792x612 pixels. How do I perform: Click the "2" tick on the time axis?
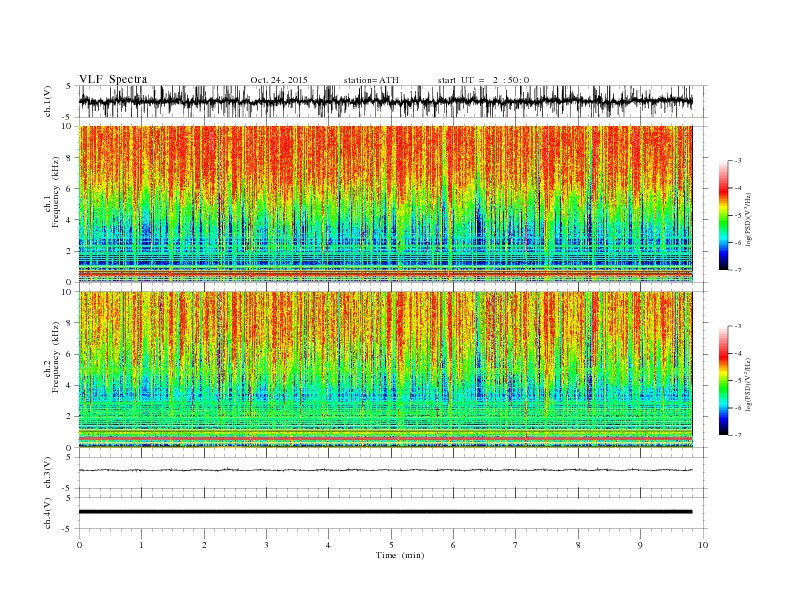[204, 545]
